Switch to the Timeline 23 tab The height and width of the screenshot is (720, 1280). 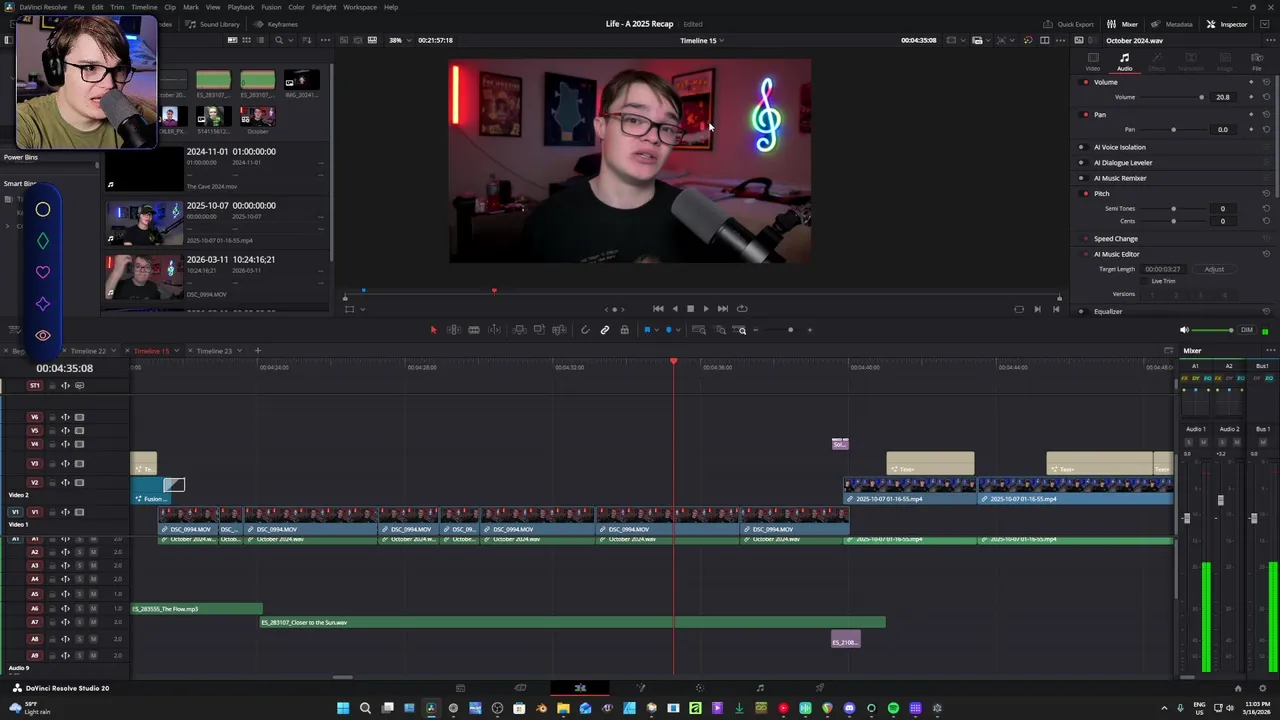point(214,351)
